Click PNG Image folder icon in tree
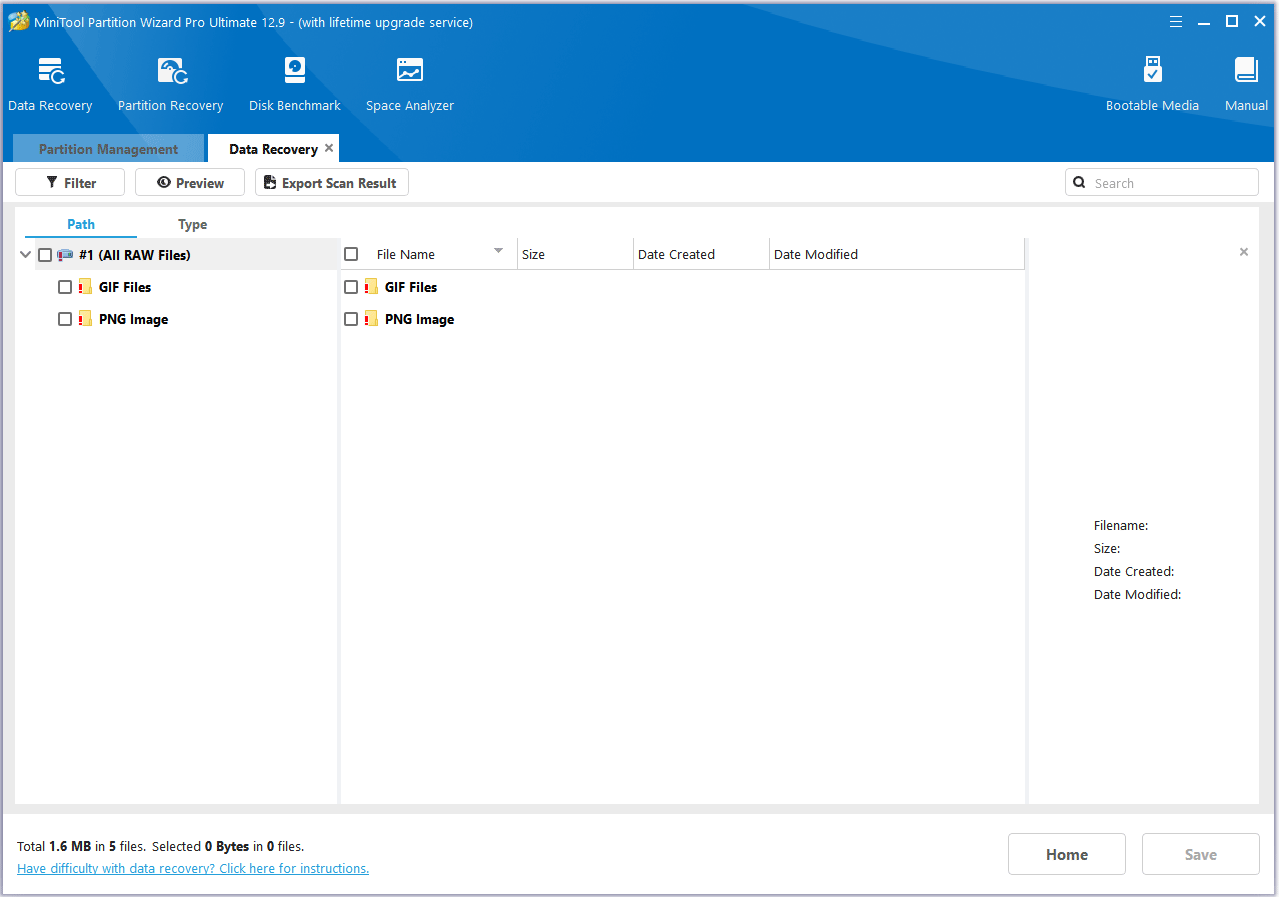Viewport: 1280px width, 897px height. click(x=85, y=319)
